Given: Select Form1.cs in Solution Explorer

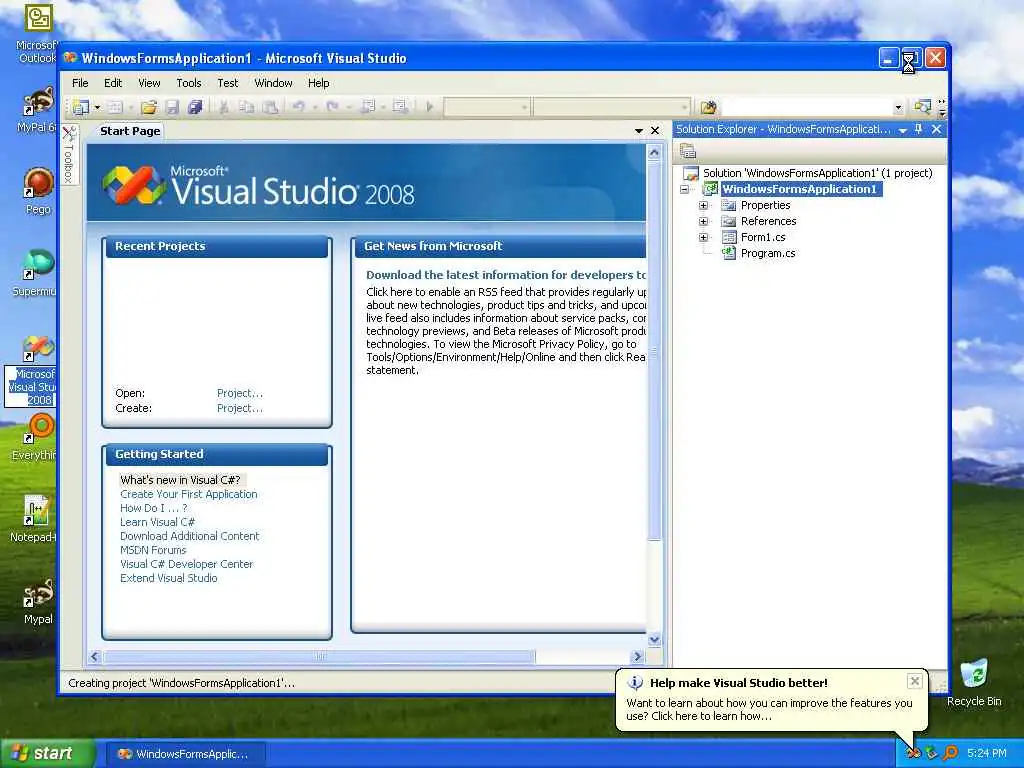Looking at the screenshot, I should [763, 237].
